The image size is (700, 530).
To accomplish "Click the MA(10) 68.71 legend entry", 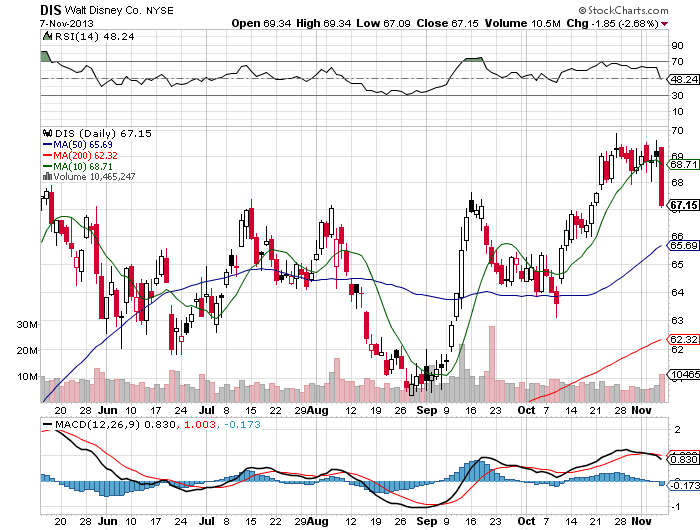I will (x=78, y=167).
